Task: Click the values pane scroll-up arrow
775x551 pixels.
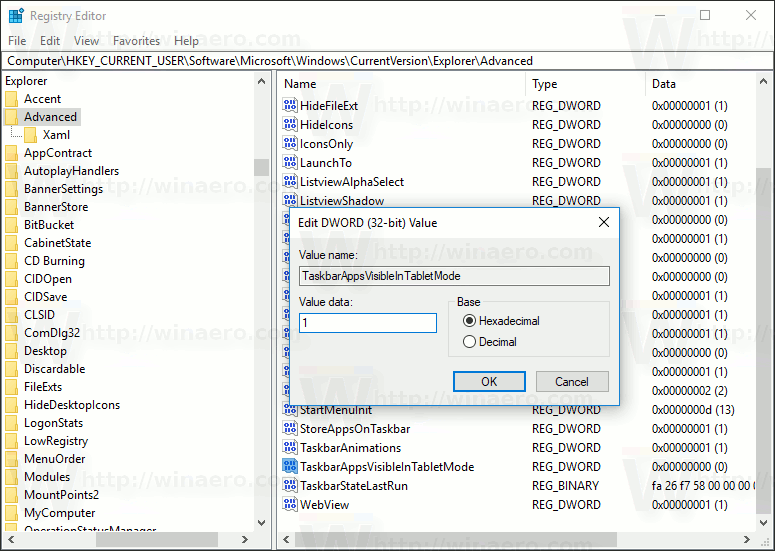Action: tap(763, 82)
